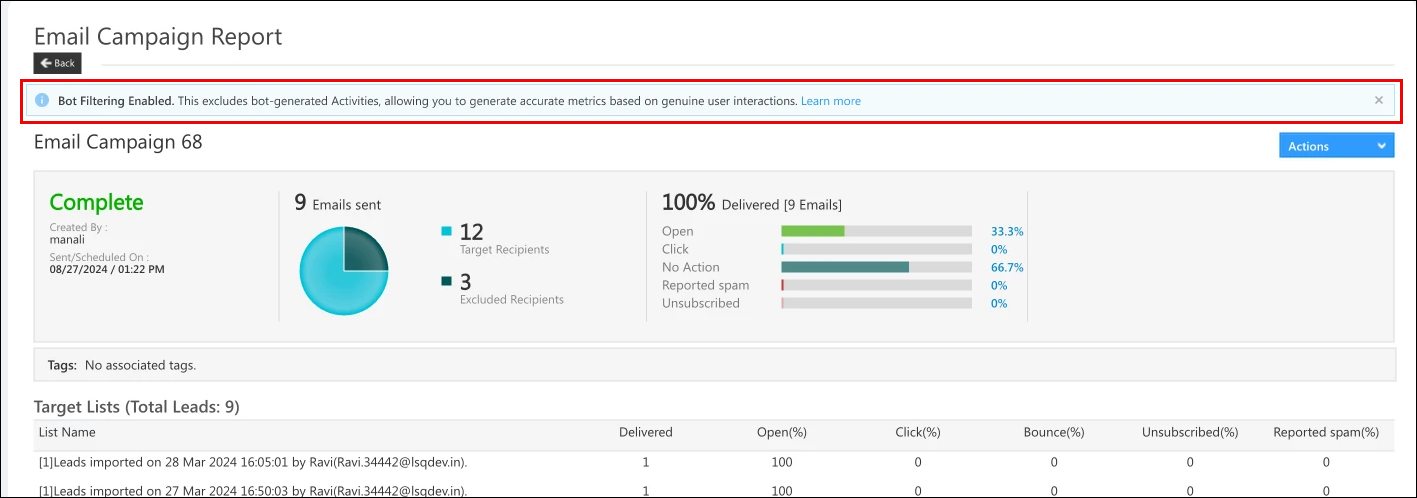Screen dimensions: 1417x498
Task: Click the Open(%) column header
Action: coord(781,433)
